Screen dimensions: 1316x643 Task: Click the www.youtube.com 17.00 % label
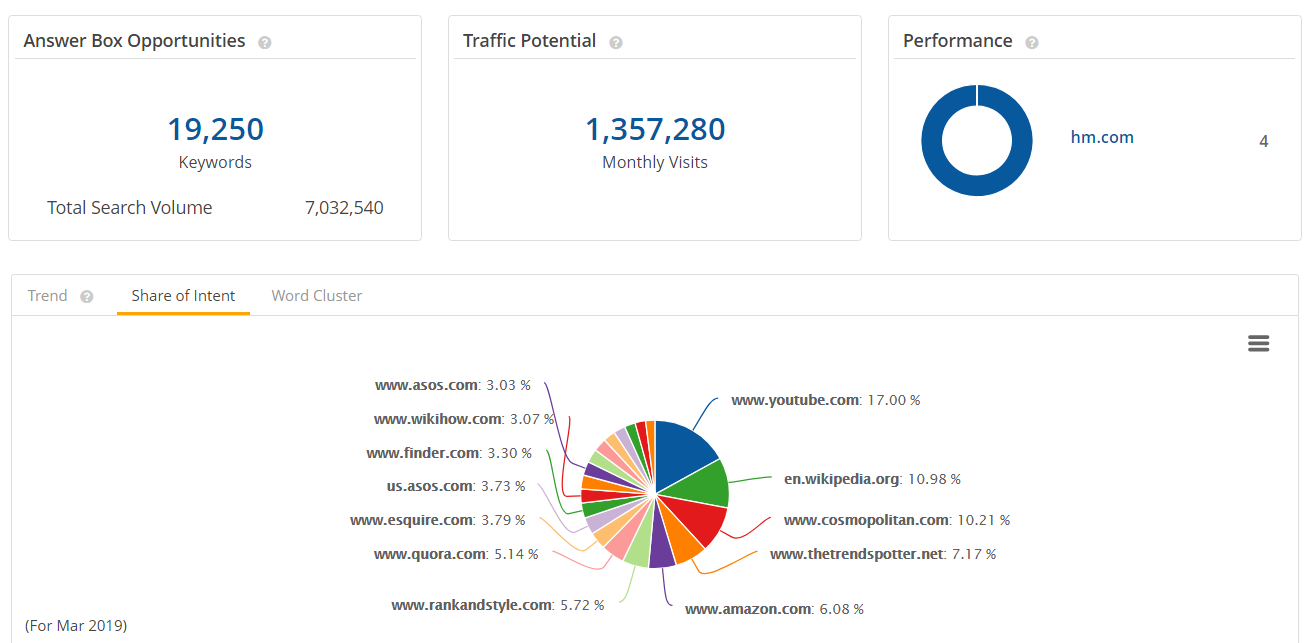[826, 400]
